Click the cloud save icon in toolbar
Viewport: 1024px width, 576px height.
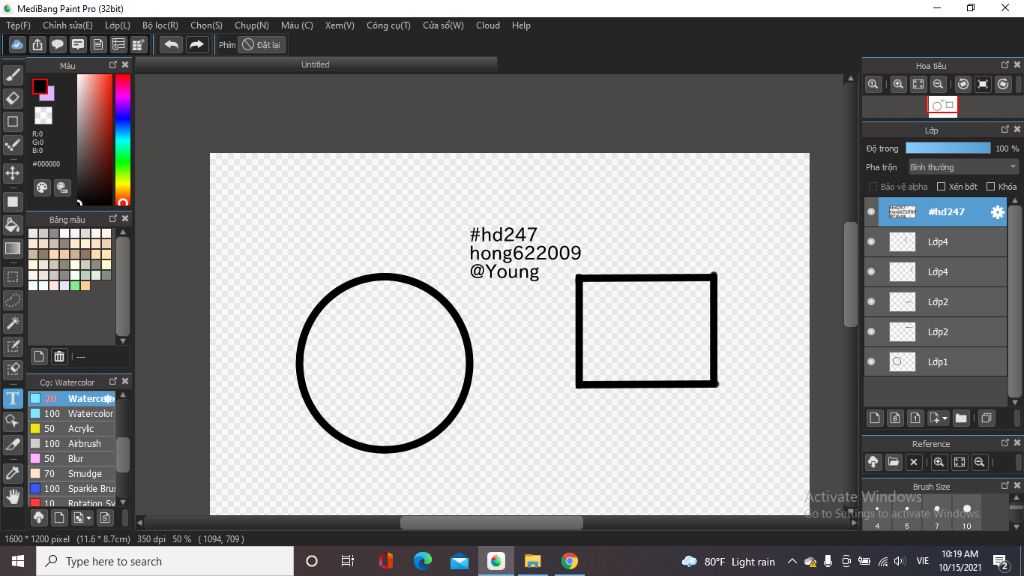[x=17, y=44]
